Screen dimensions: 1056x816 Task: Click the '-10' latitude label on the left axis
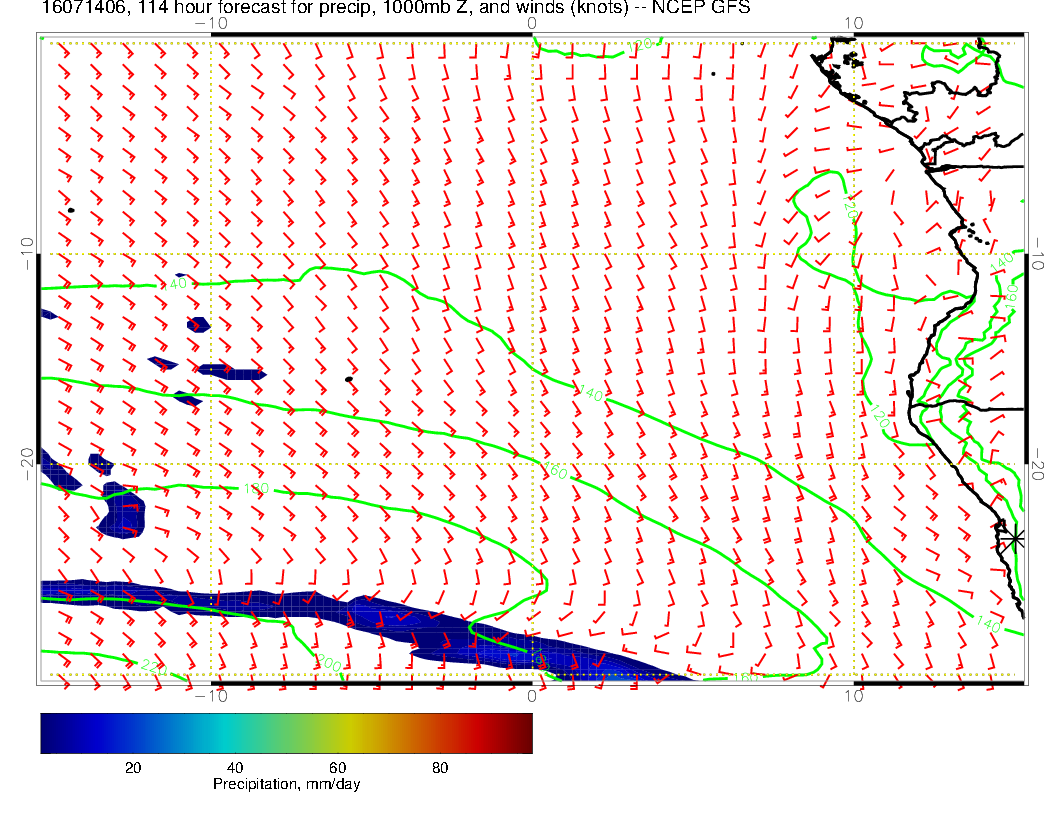pyautogui.click(x=26, y=254)
